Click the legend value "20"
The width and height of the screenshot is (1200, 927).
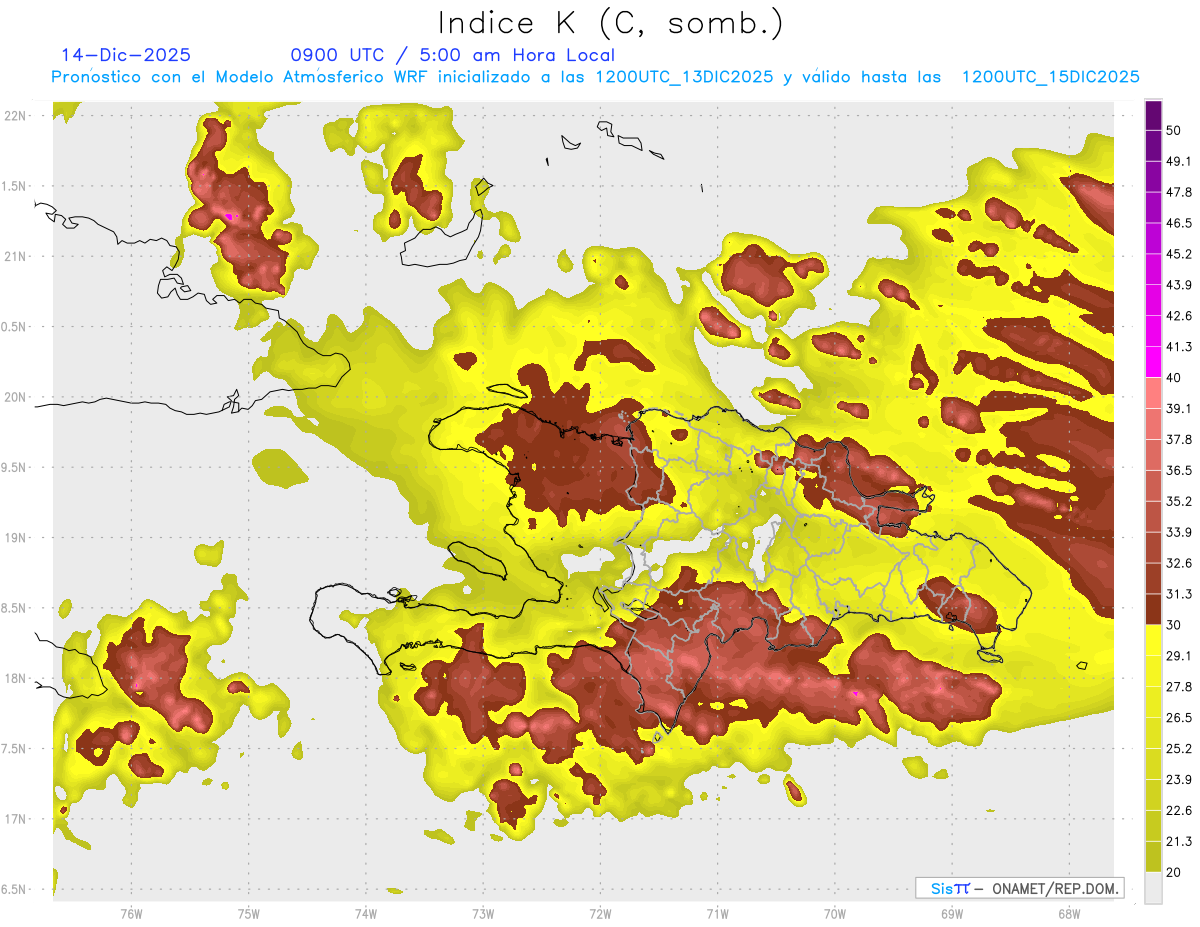tap(1175, 871)
